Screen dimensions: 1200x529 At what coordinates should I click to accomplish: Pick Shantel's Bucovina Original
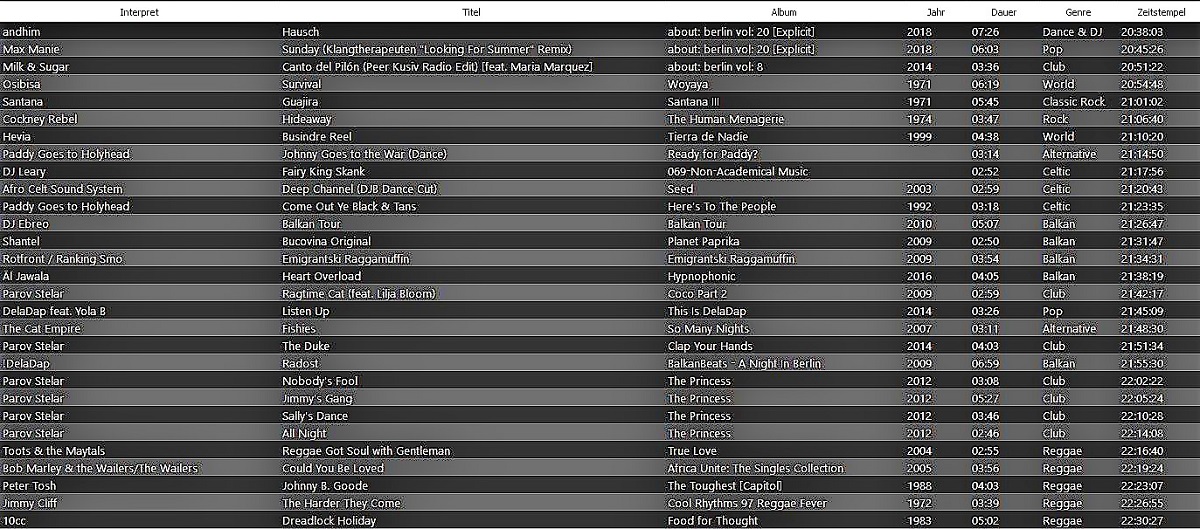tap(326, 241)
